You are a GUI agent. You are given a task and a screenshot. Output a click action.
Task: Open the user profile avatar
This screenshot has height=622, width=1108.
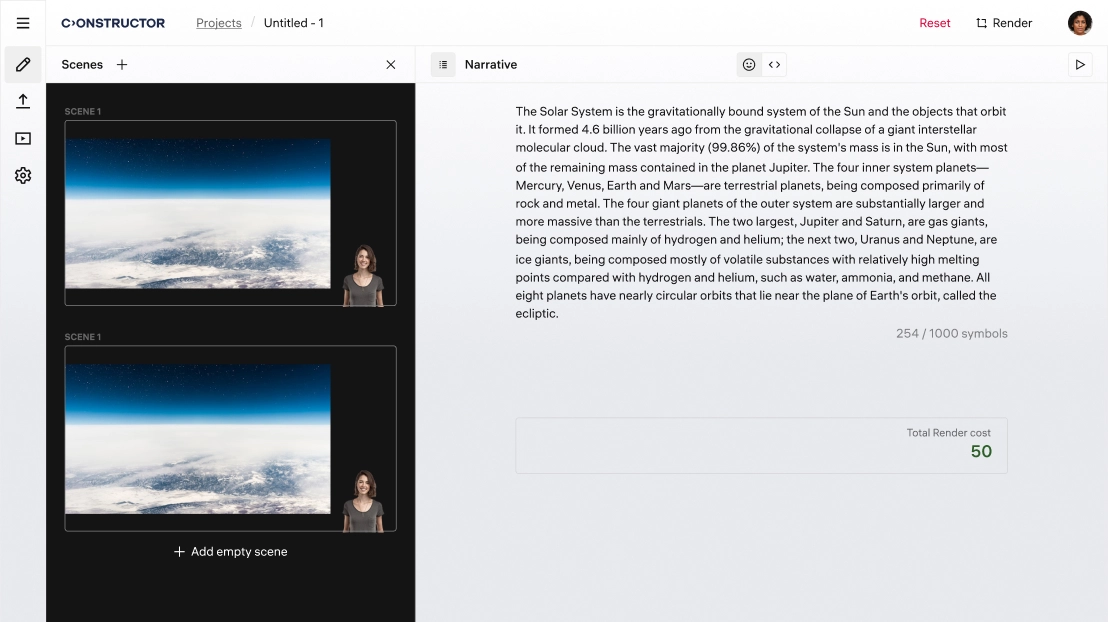[x=1080, y=23]
